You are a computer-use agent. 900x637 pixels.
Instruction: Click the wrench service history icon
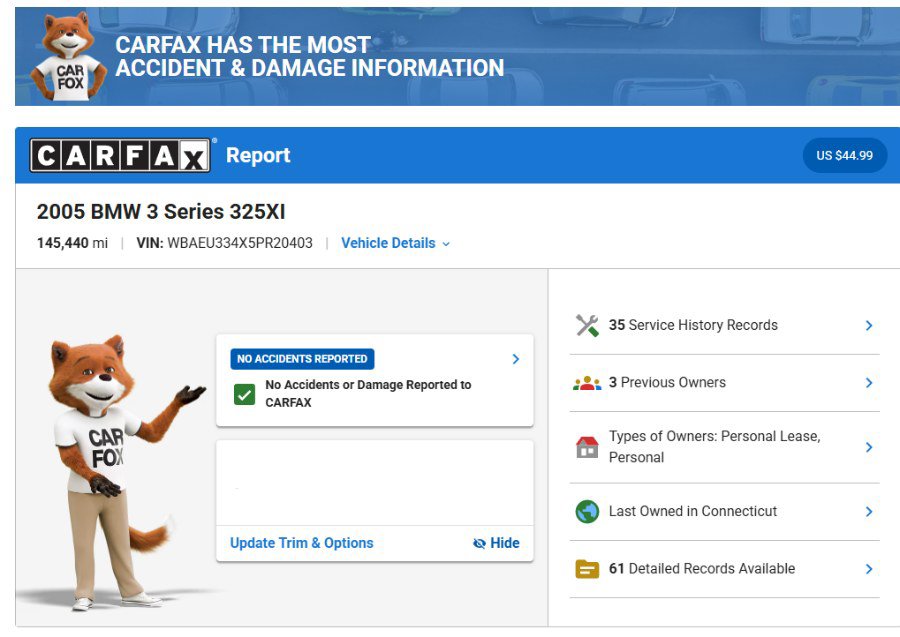(587, 325)
